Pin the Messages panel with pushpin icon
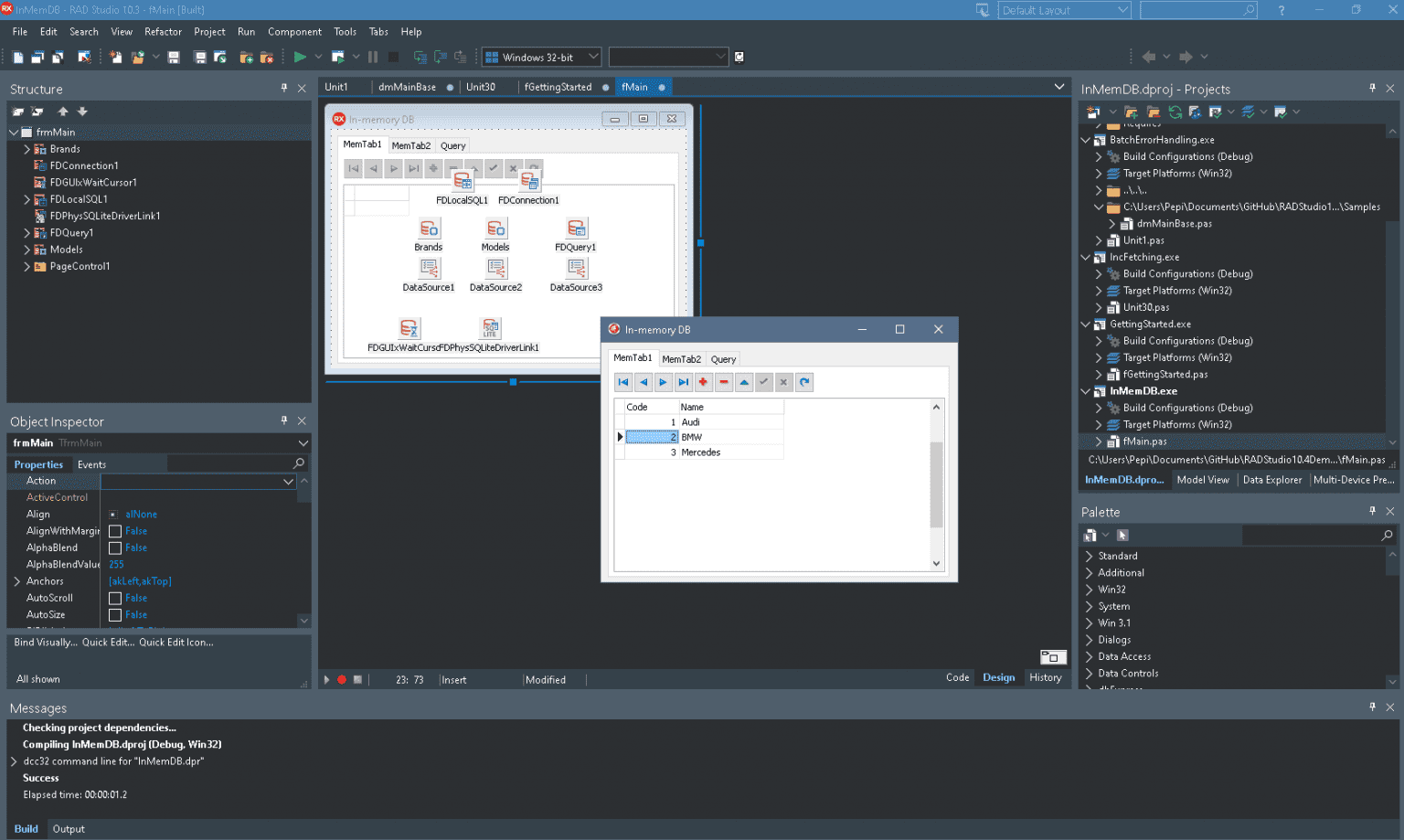Viewport: 1404px width, 840px height. [1372, 707]
